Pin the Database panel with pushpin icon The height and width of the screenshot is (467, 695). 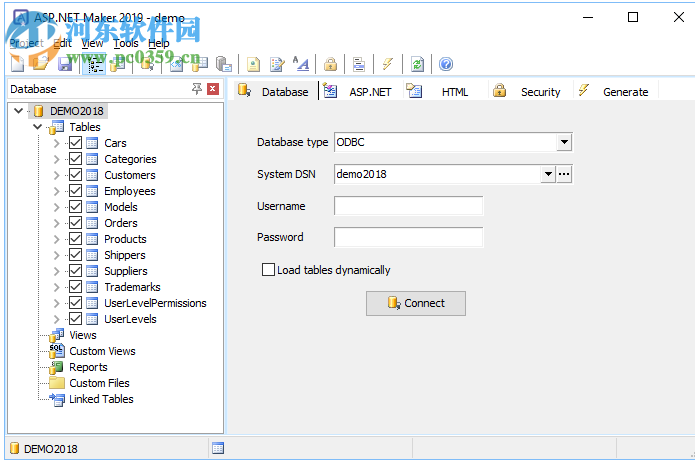[196, 89]
